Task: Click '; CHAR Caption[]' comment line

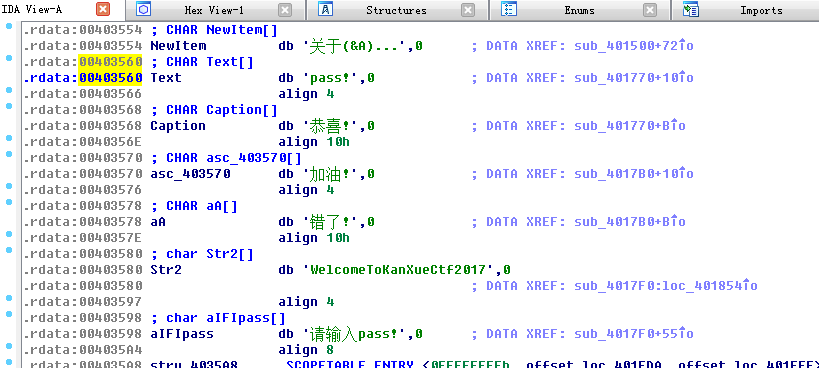Action: (x=214, y=110)
